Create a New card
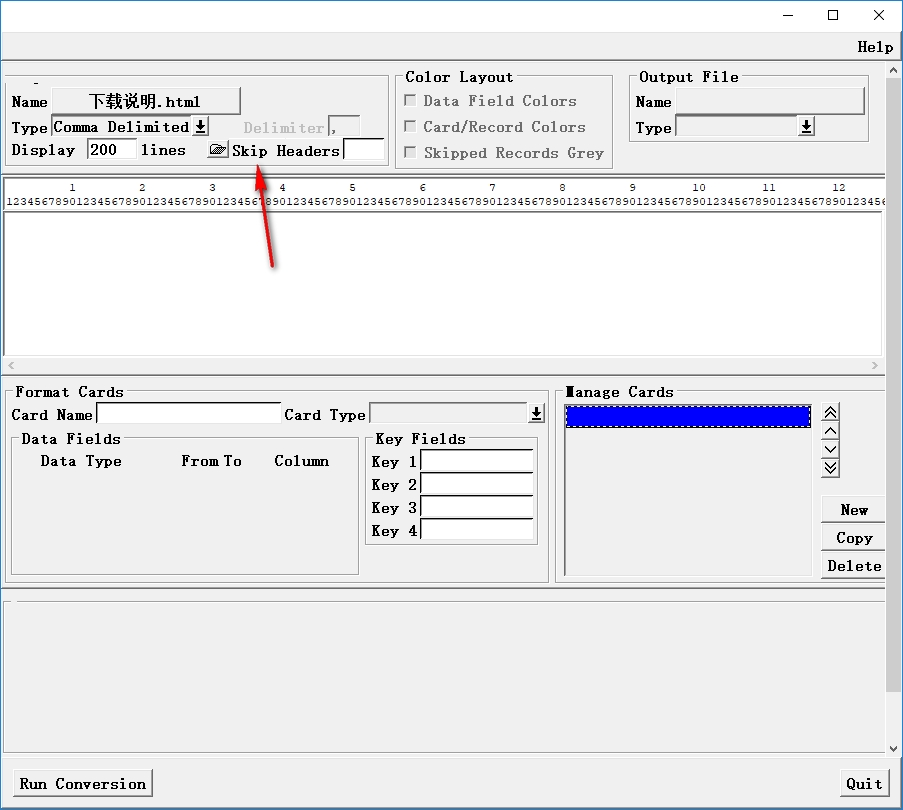 [x=853, y=510]
